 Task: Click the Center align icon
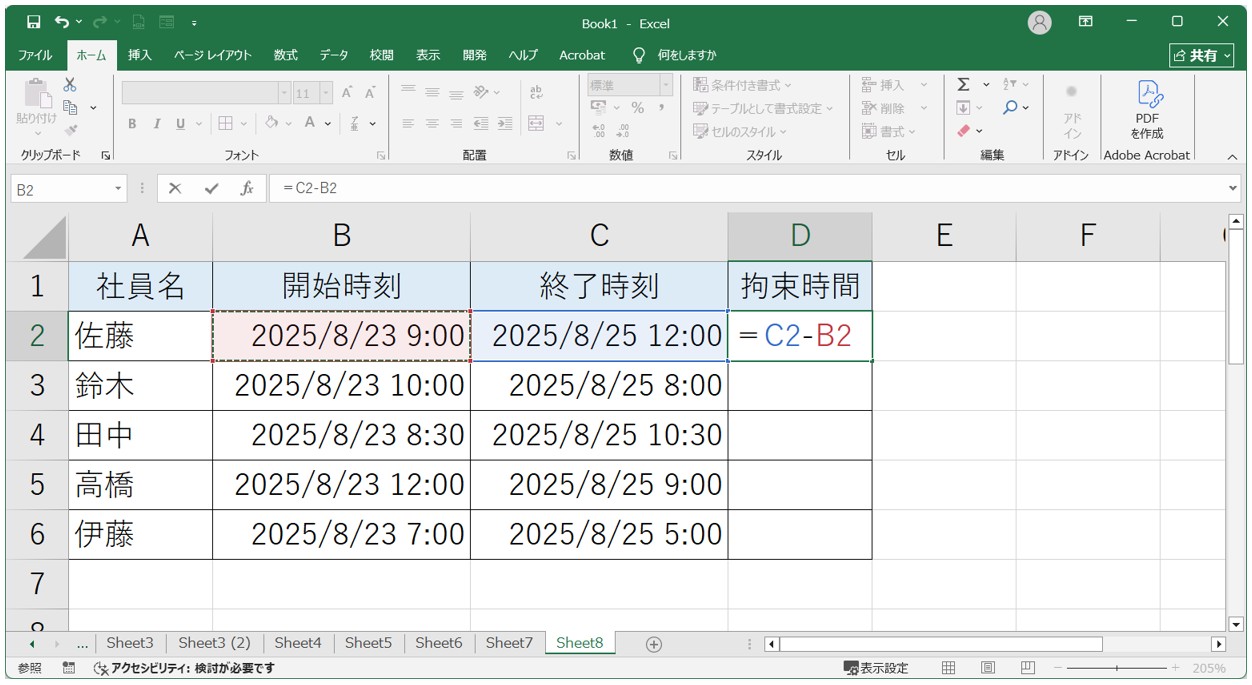432,123
